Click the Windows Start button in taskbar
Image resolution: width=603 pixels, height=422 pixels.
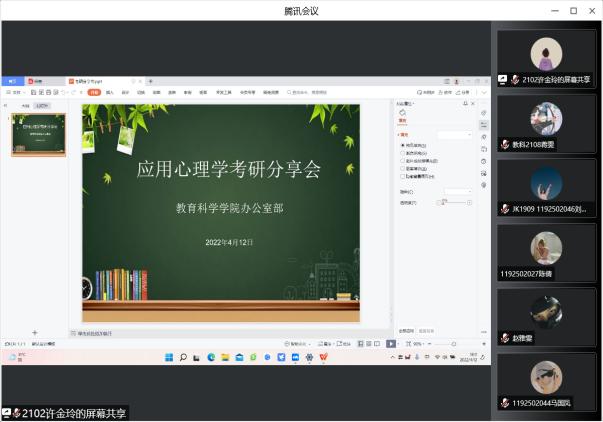tap(168, 357)
